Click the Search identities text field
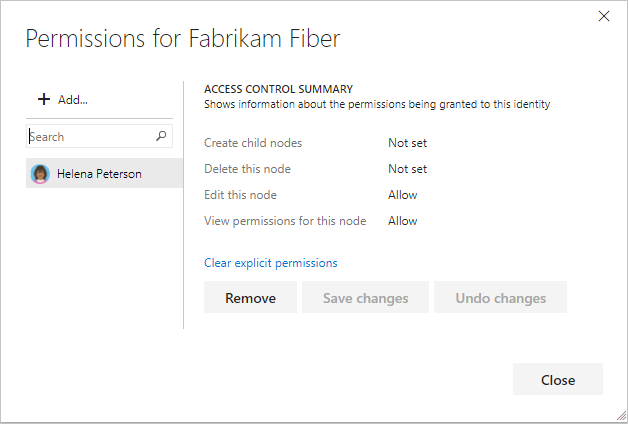 coord(90,136)
